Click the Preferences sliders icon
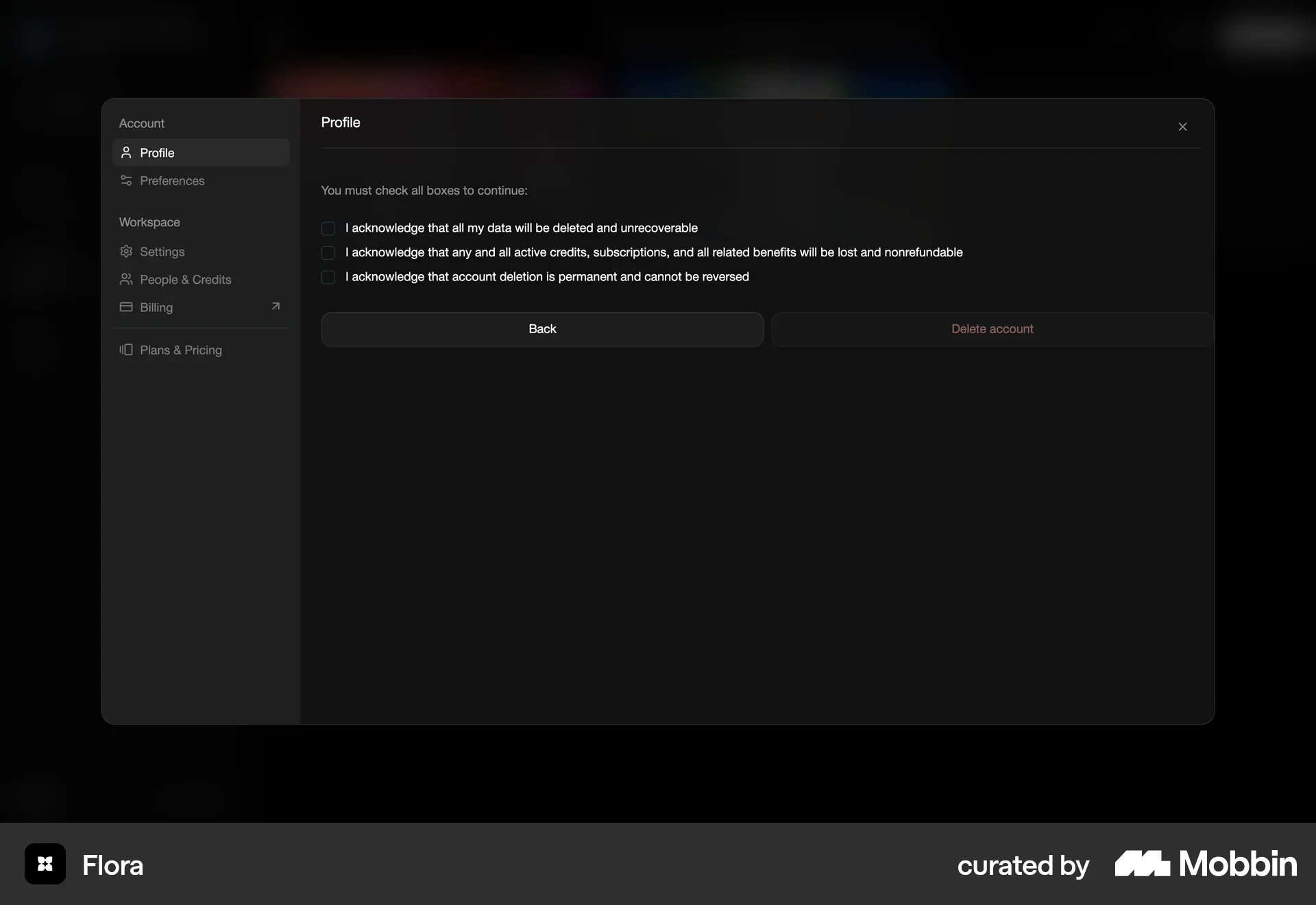Screen dimensions: 1316x905 click(126, 180)
